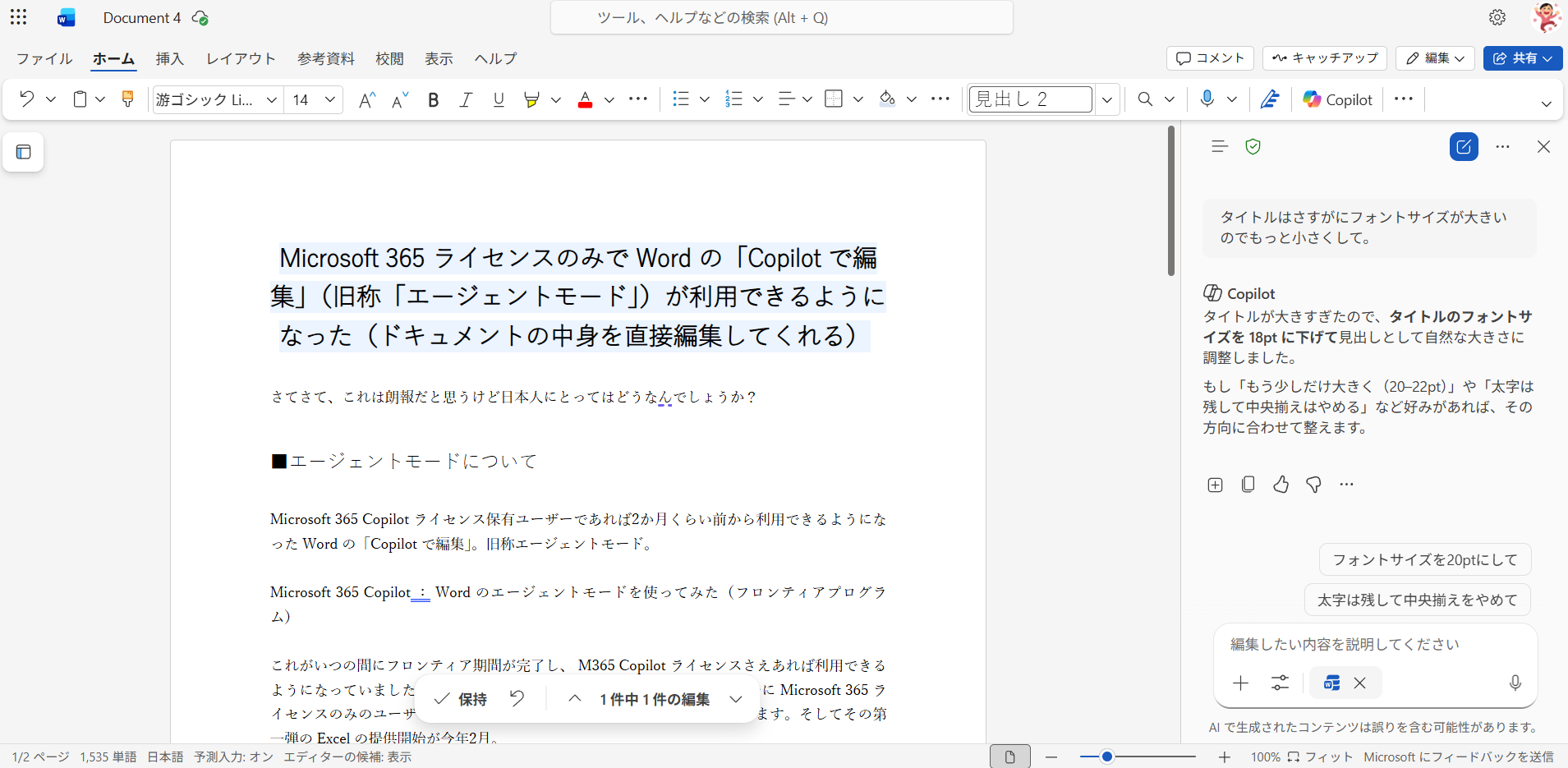Image resolution: width=1568 pixels, height=768 pixels.
Task: Open the styles gallery dropdown
Action: [x=1107, y=99]
